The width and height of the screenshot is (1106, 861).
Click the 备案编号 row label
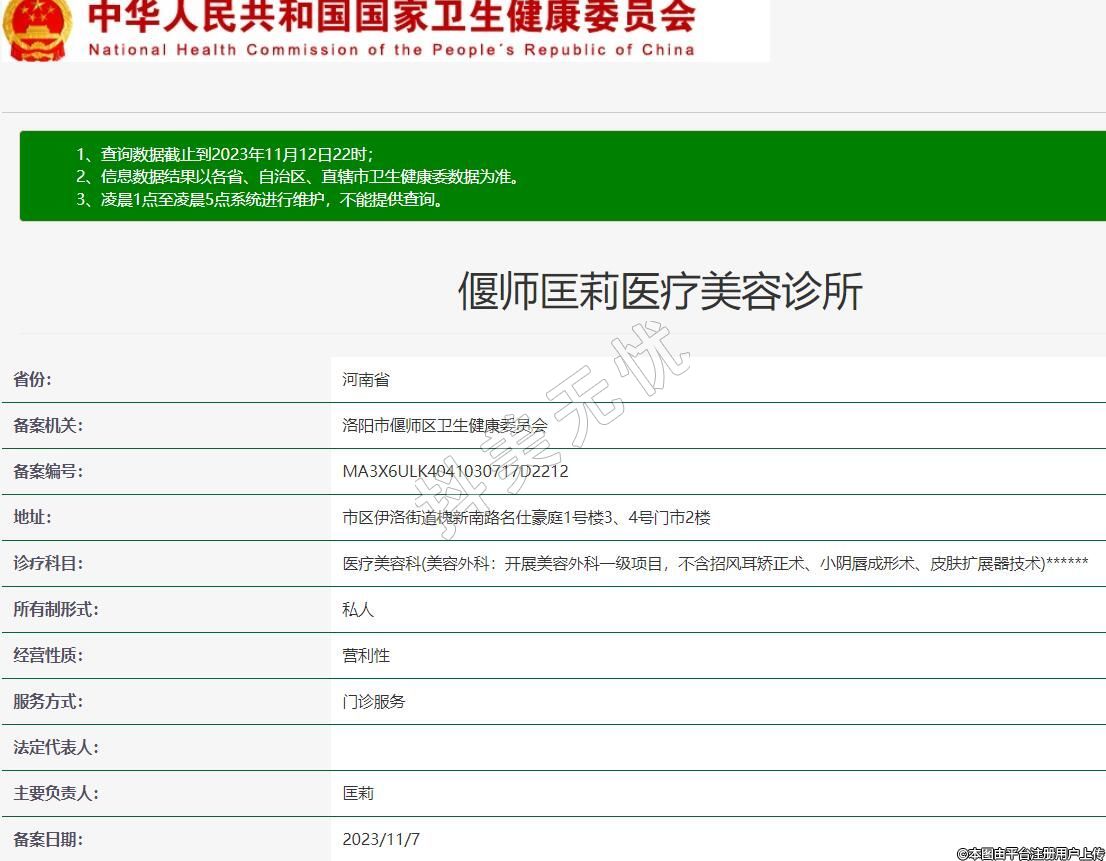click(48, 472)
